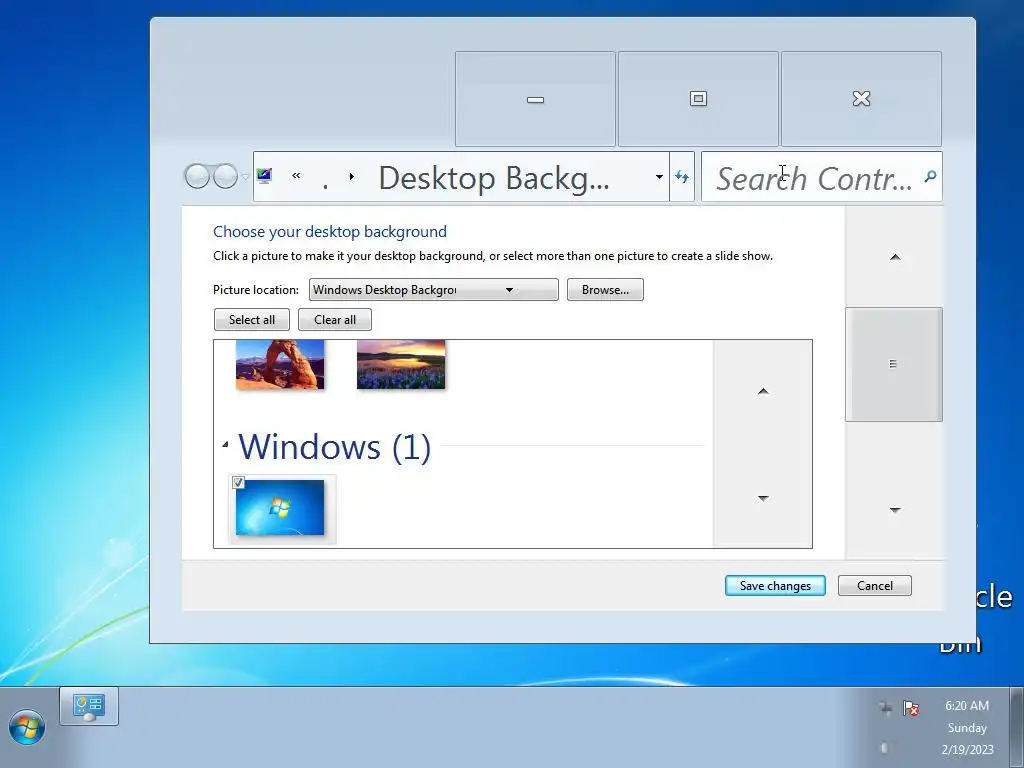Click the Show desktop strip at taskbar end

point(1017,728)
